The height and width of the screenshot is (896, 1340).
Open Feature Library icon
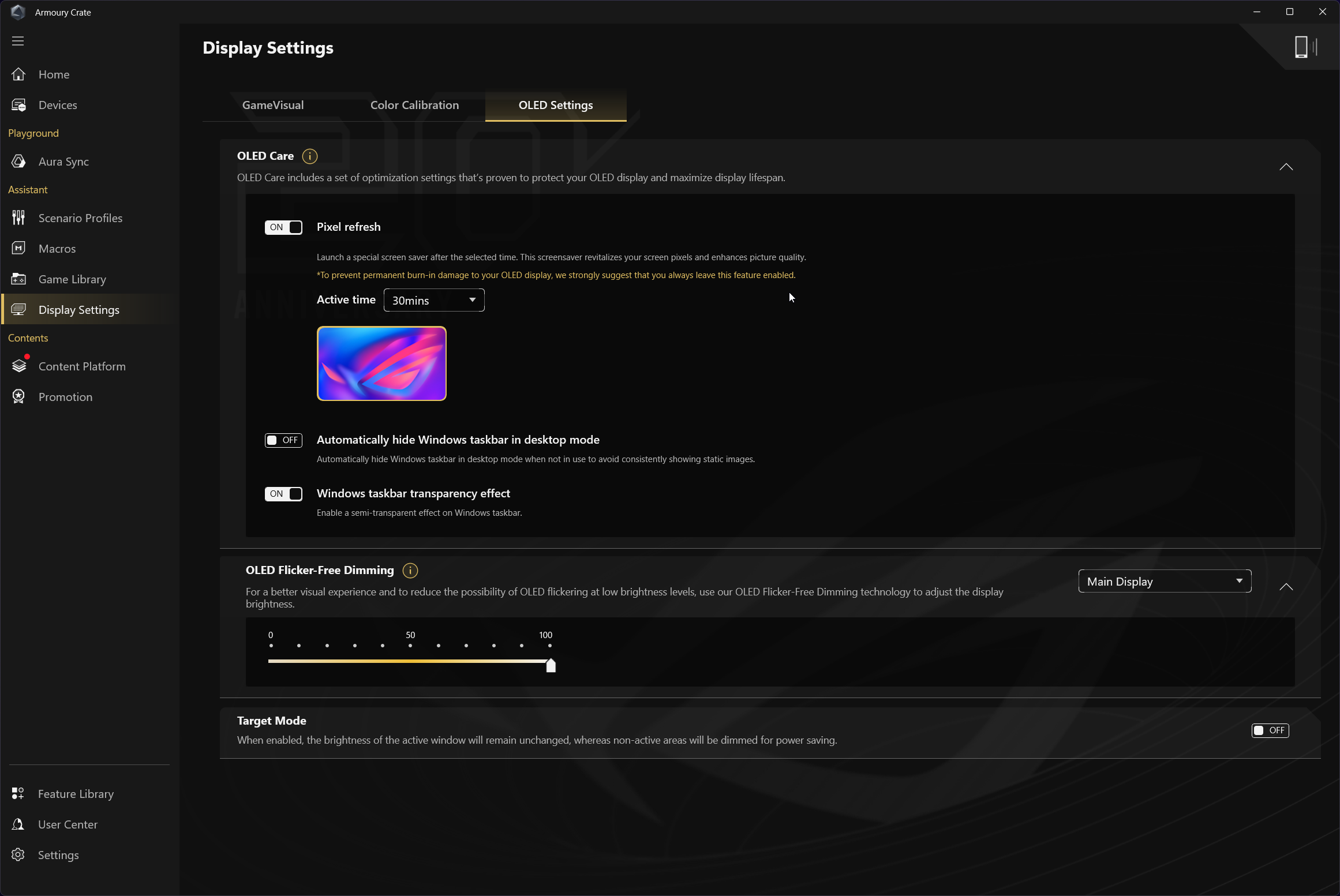pyautogui.click(x=18, y=794)
